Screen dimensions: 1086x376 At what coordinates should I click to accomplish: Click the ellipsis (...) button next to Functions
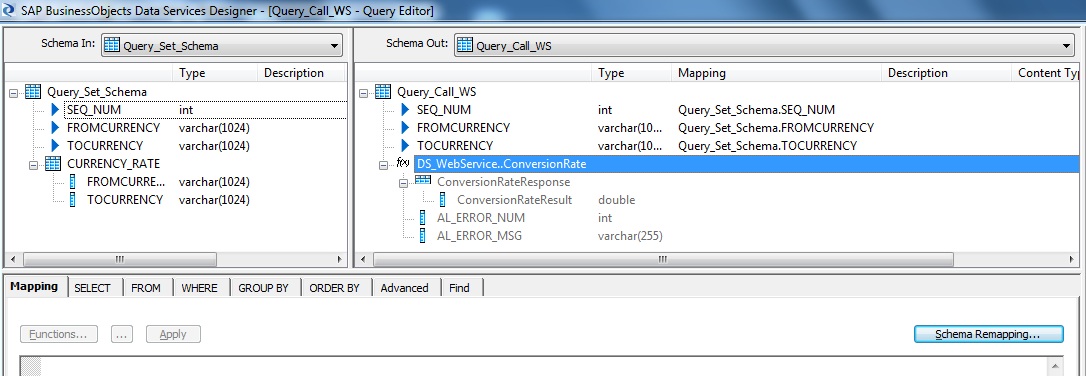point(121,334)
